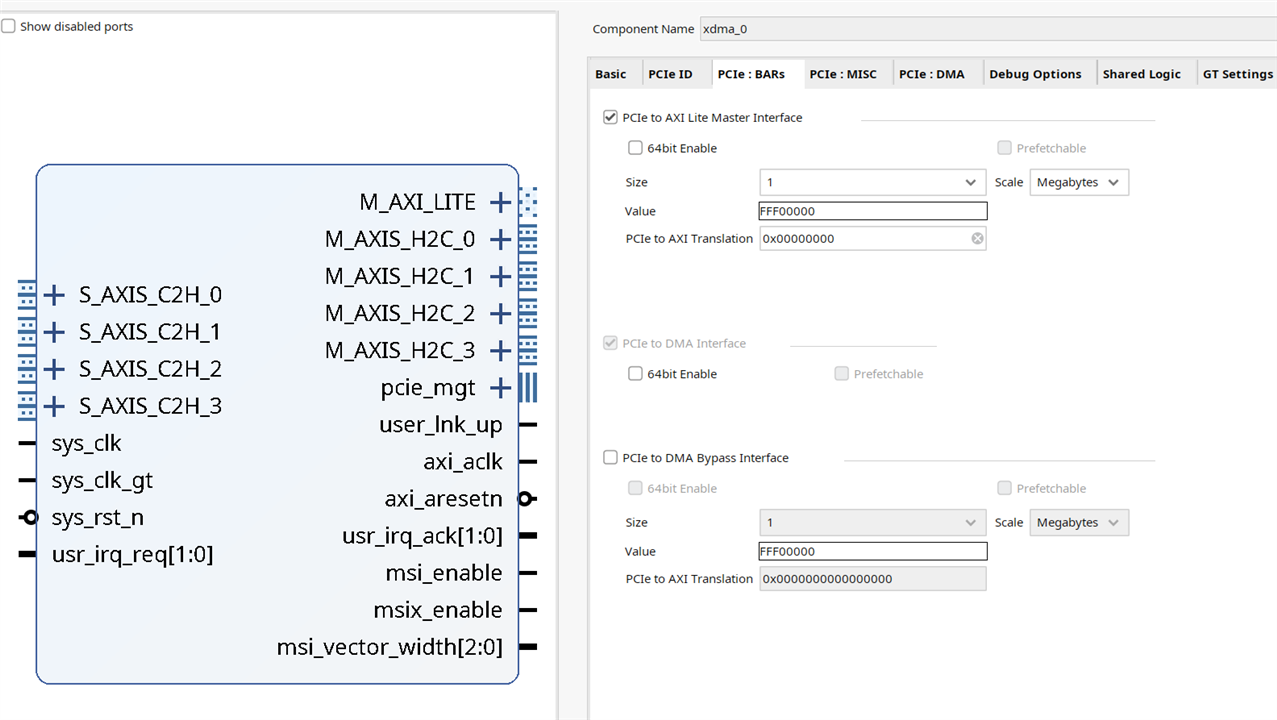The image size is (1277, 720).
Task: Expand the M_AXIS_H2C_3 port plus icon
Action: 501,351
